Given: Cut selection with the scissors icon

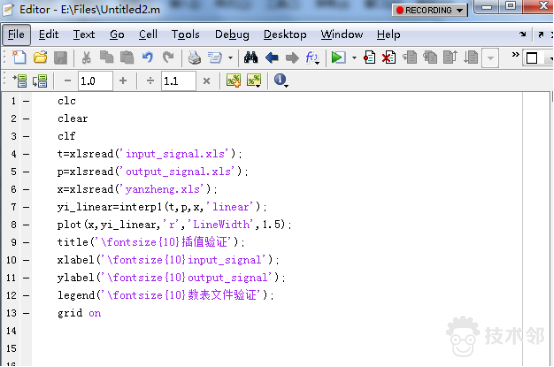Looking at the screenshot, I should 86,58.
